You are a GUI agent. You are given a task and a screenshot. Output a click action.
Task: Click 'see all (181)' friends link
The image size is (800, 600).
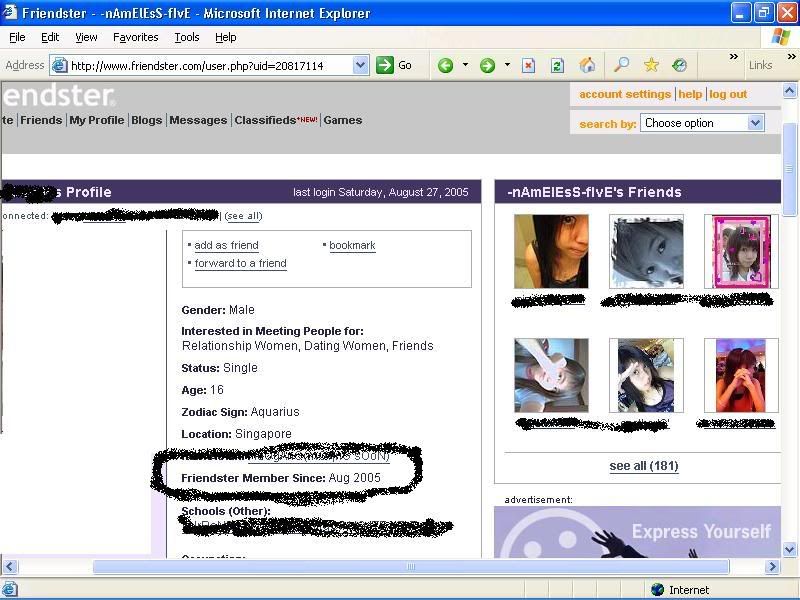[644, 466]
